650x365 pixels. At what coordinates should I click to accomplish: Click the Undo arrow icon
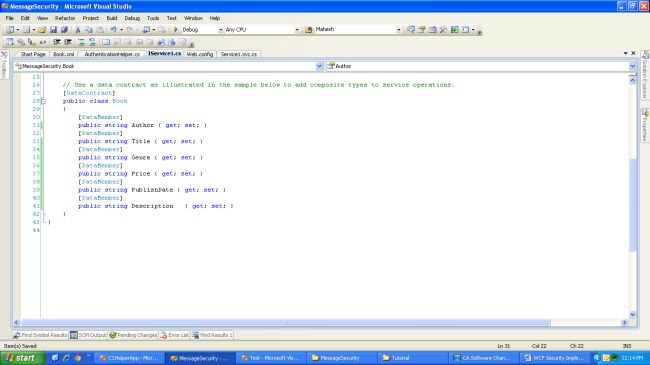click(x=113, y=30)
